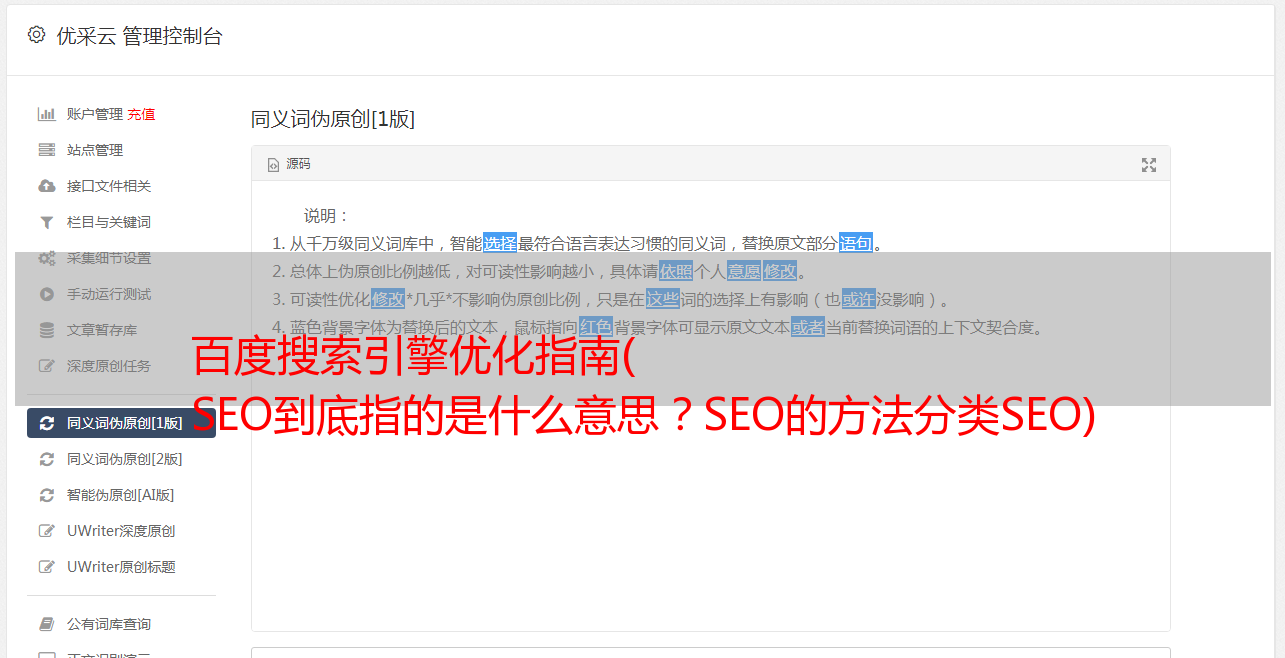The image size is (1285, 658).
Task: Click the highlighted word 或者
Action: coord(808,327)
